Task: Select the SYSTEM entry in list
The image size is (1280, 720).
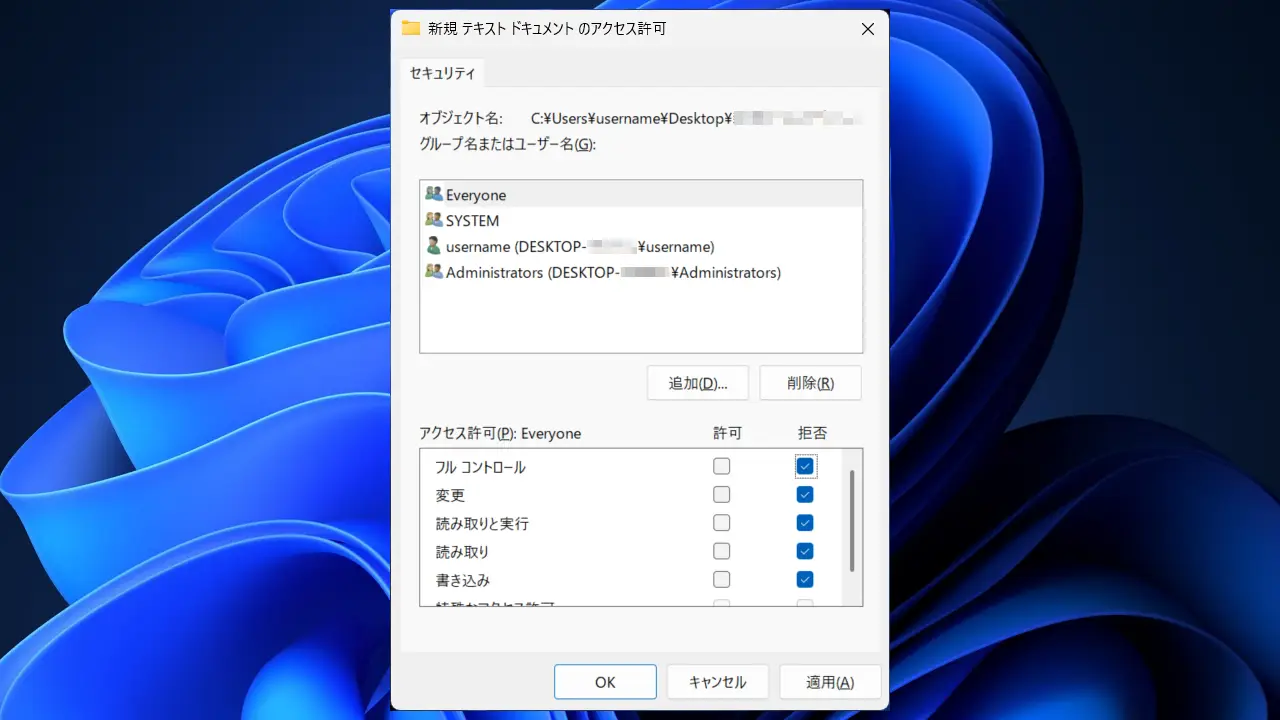Action: 472,221
